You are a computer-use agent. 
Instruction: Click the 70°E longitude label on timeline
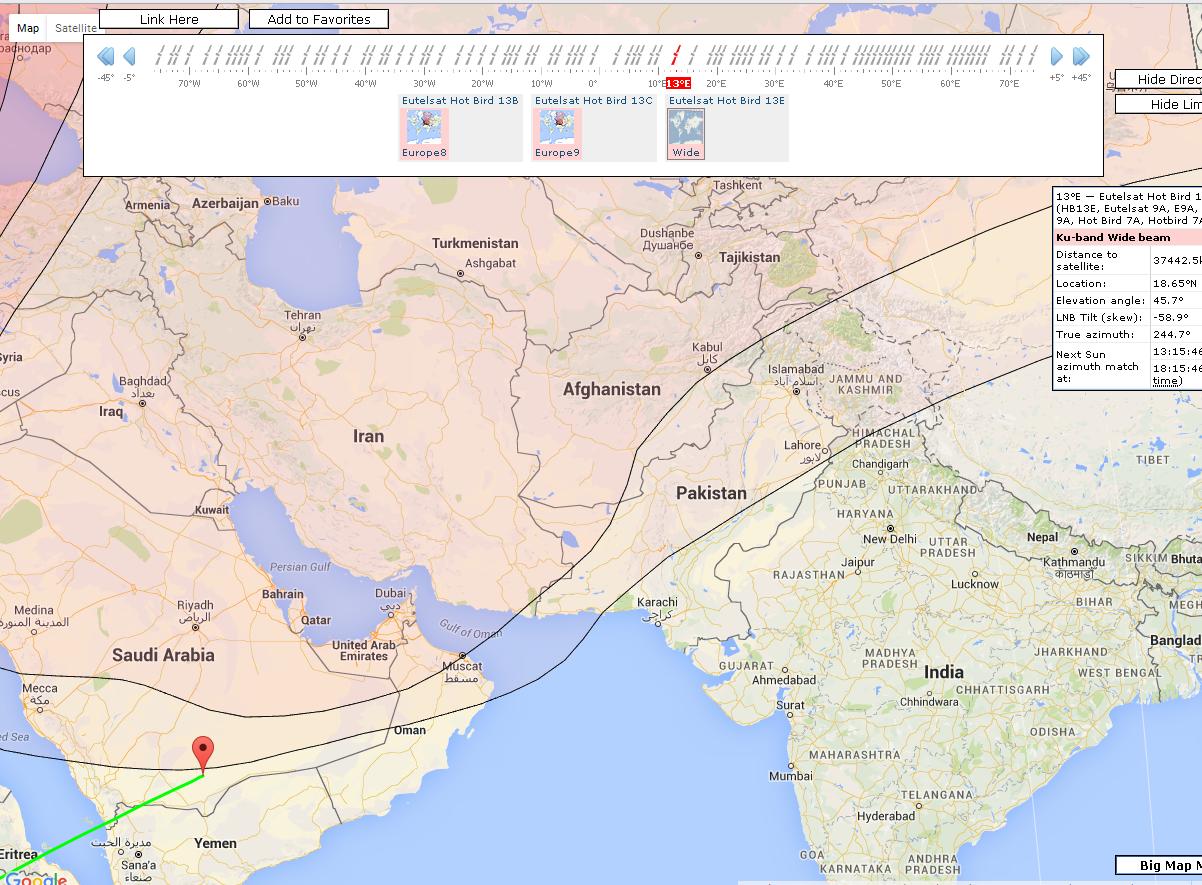[x=1009, y=84]
